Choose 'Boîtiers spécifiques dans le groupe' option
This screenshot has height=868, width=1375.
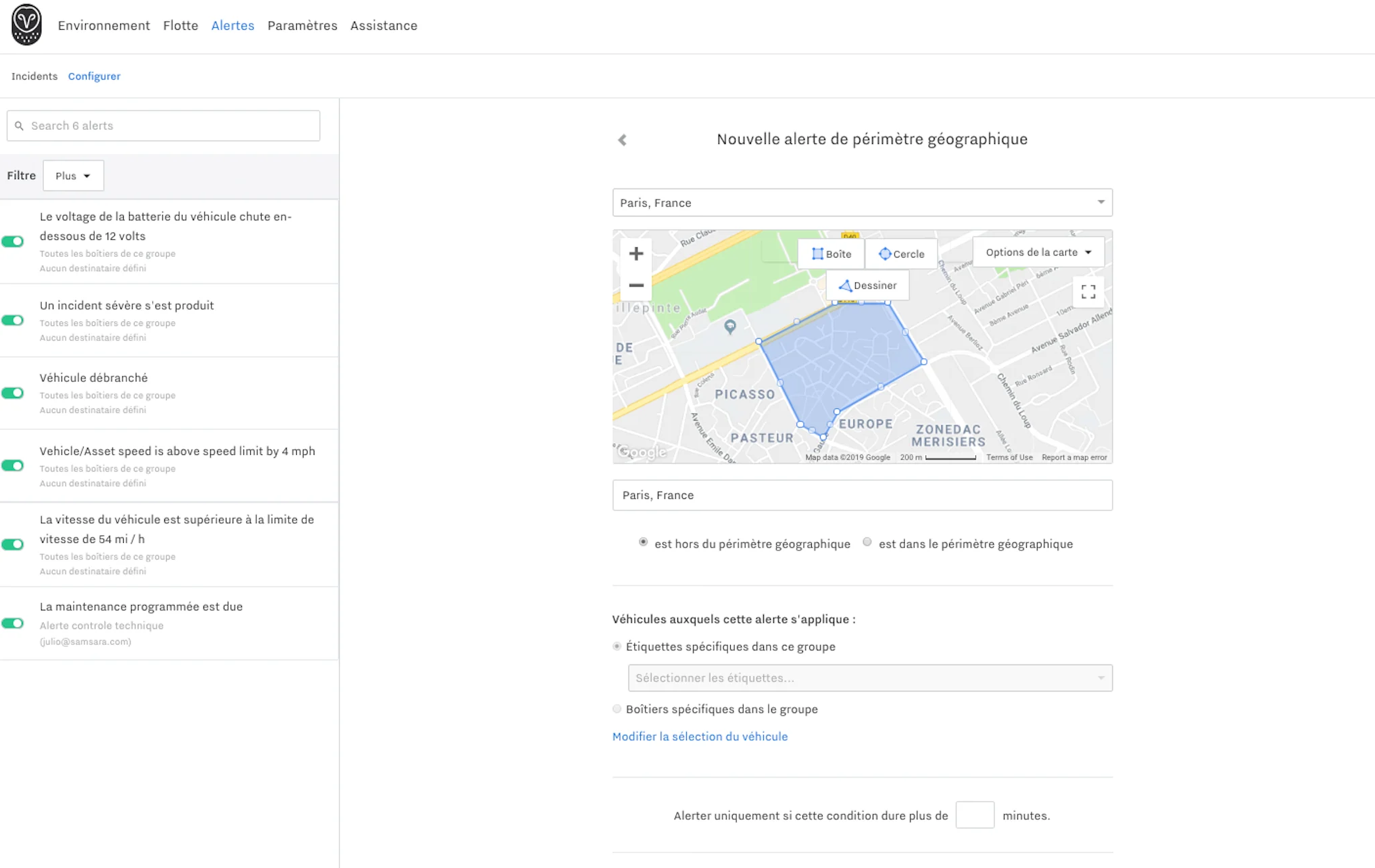click(617, 709)
